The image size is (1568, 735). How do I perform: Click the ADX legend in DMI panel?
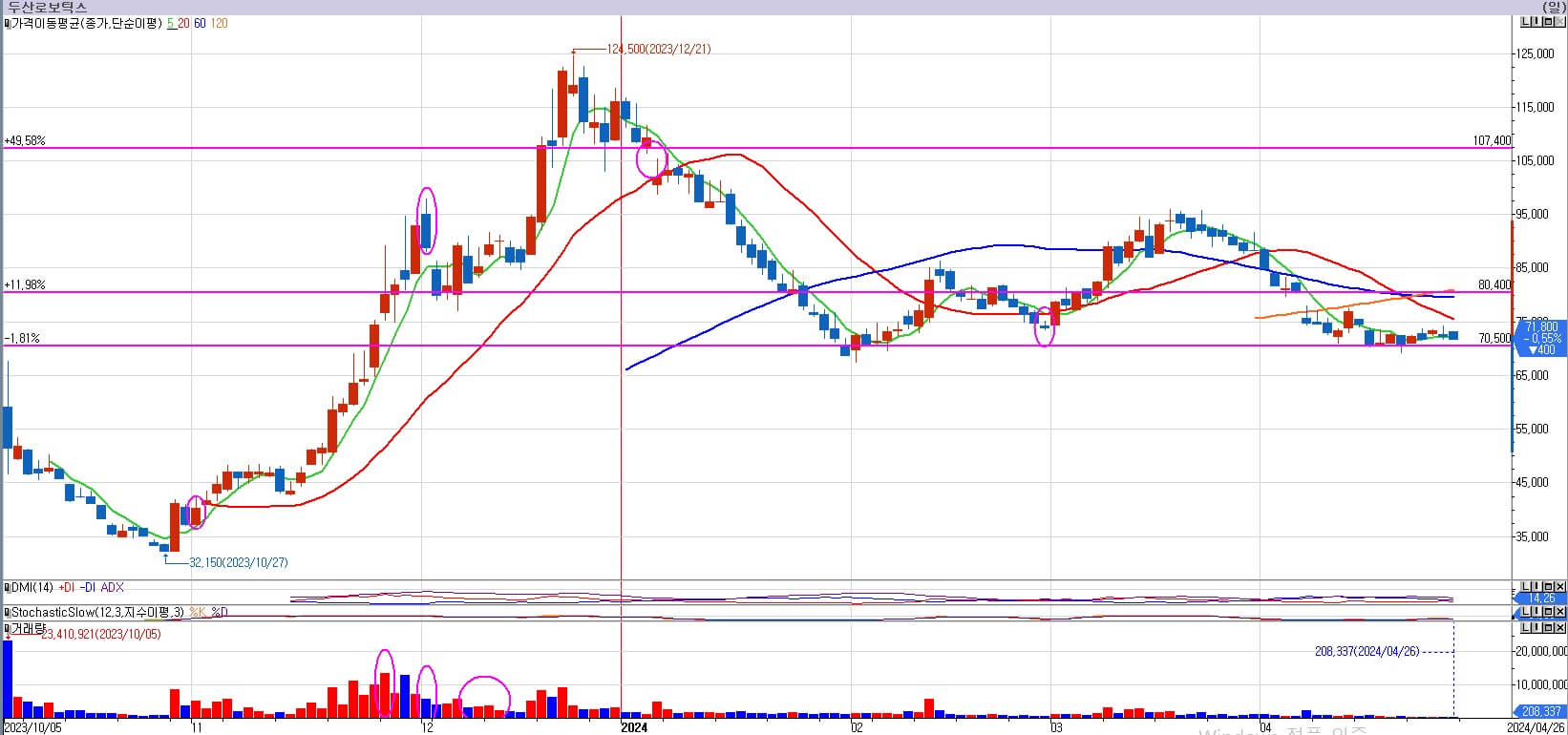[x=113, y=587]
